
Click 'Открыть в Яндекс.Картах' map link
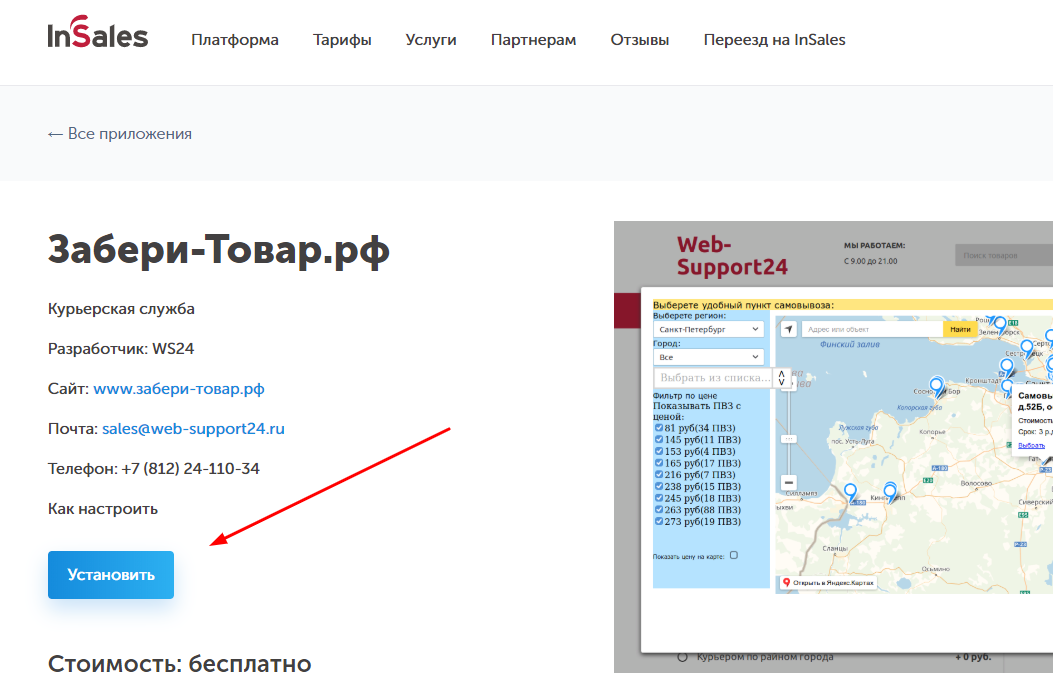coord(829,583)
